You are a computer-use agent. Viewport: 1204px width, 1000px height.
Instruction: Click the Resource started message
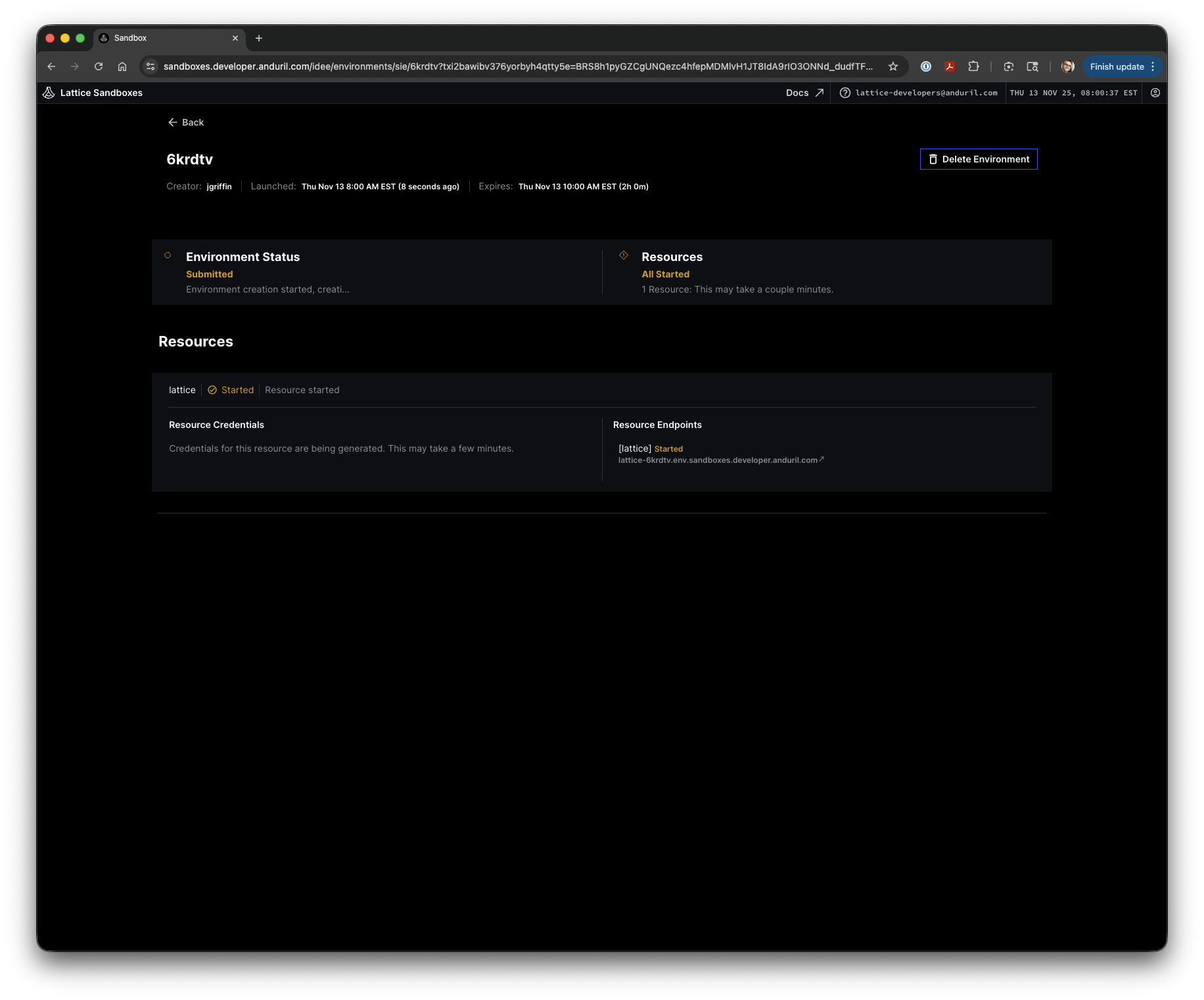pyautogui.click(x=302, y=390)
